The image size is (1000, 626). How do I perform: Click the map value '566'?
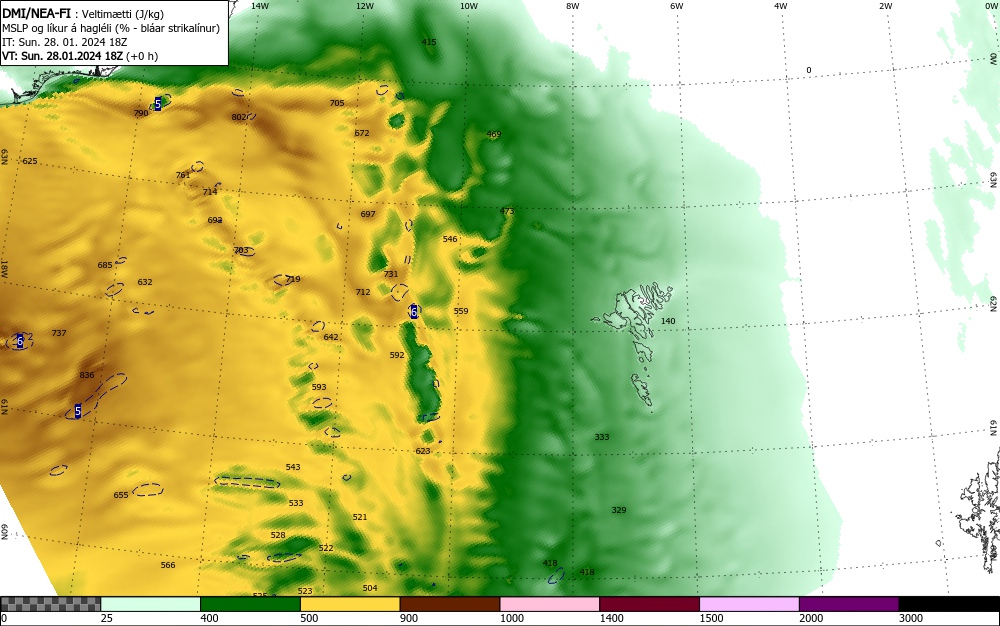click(x=168, y=565)
